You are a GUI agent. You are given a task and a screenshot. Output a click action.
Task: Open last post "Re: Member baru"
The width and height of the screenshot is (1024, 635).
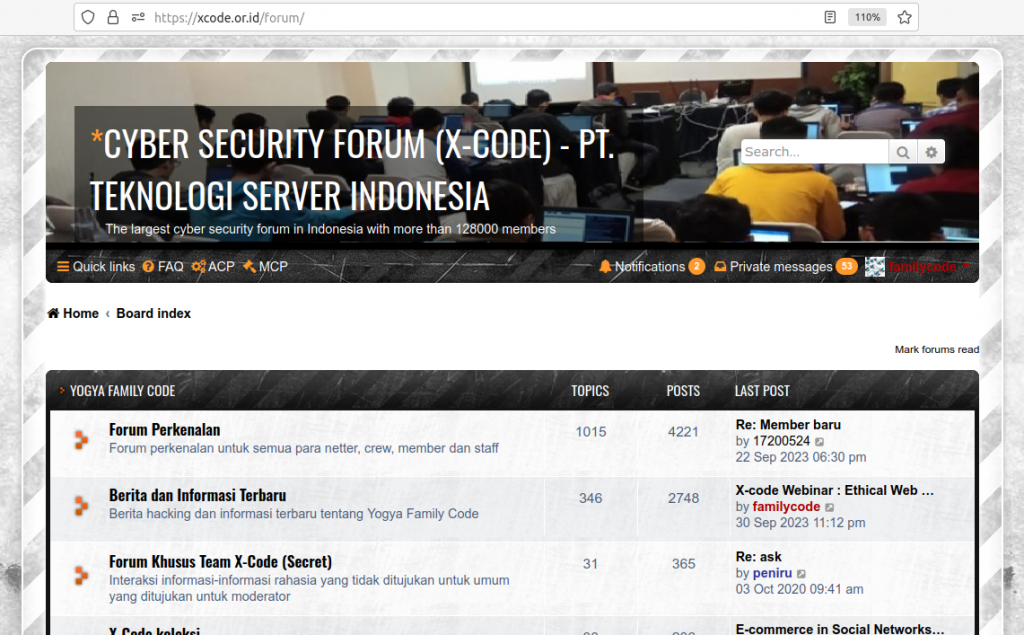[788, 425]
